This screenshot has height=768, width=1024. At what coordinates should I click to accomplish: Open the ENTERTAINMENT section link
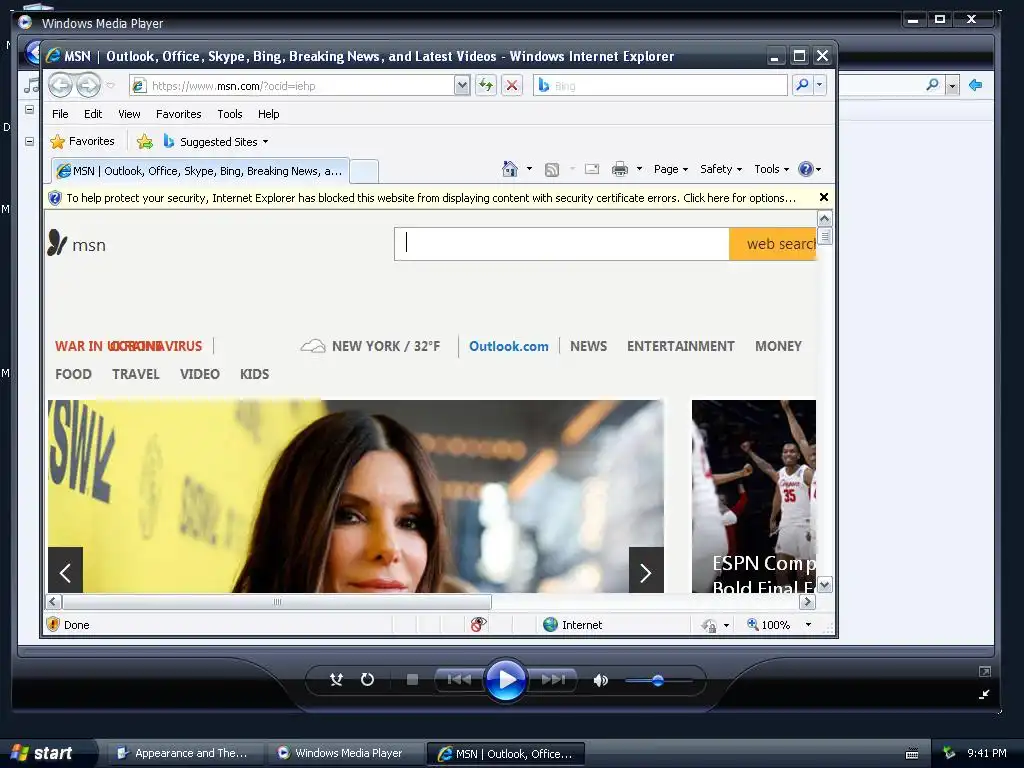680,346
